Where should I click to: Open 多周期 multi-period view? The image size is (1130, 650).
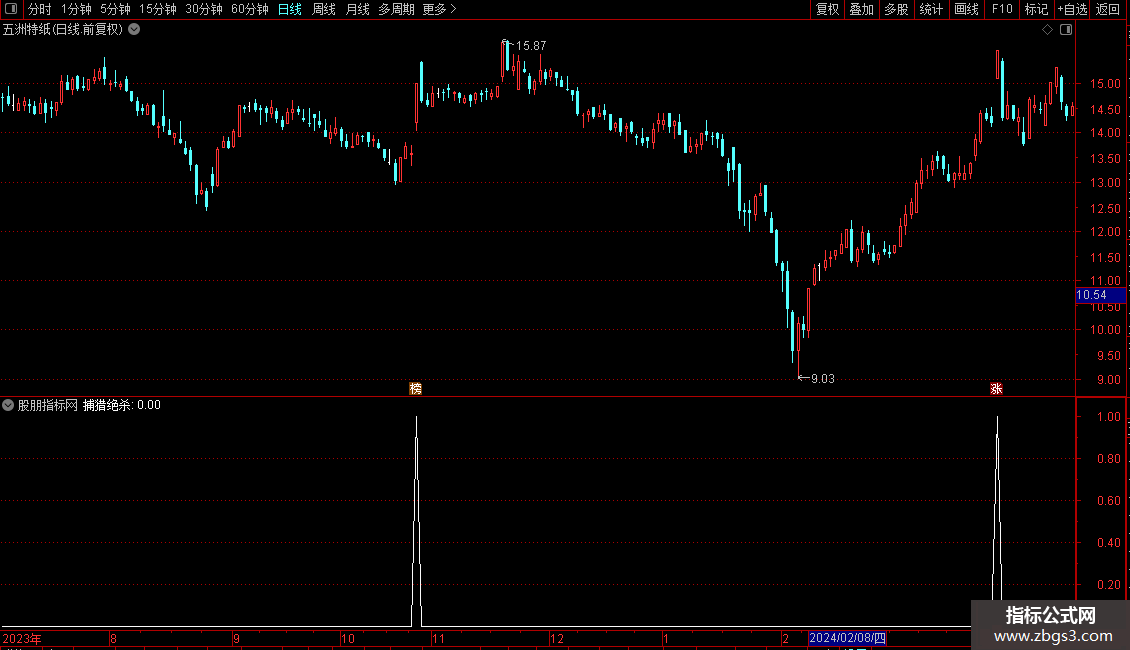tap(396, 9)
